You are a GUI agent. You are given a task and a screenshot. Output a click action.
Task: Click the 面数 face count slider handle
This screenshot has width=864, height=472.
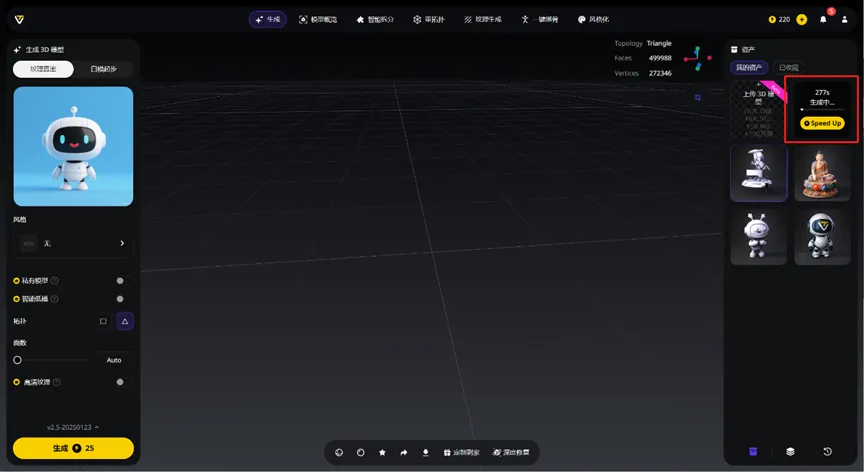point(17,360)
